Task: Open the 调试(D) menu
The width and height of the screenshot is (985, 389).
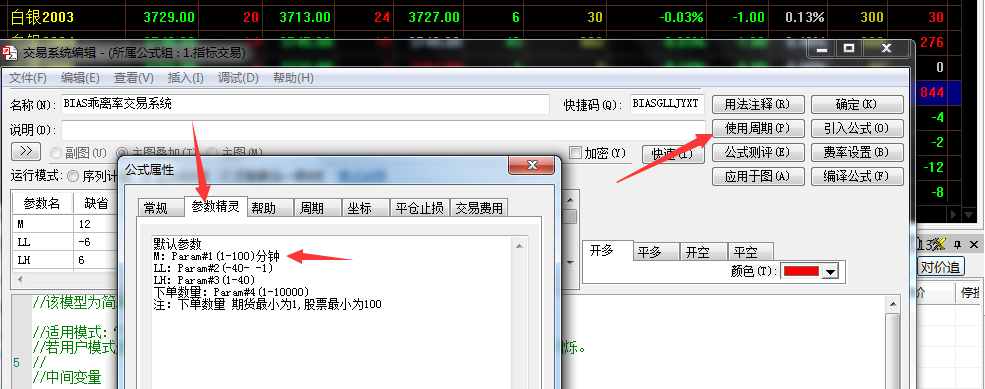Action: click(238, 78)
